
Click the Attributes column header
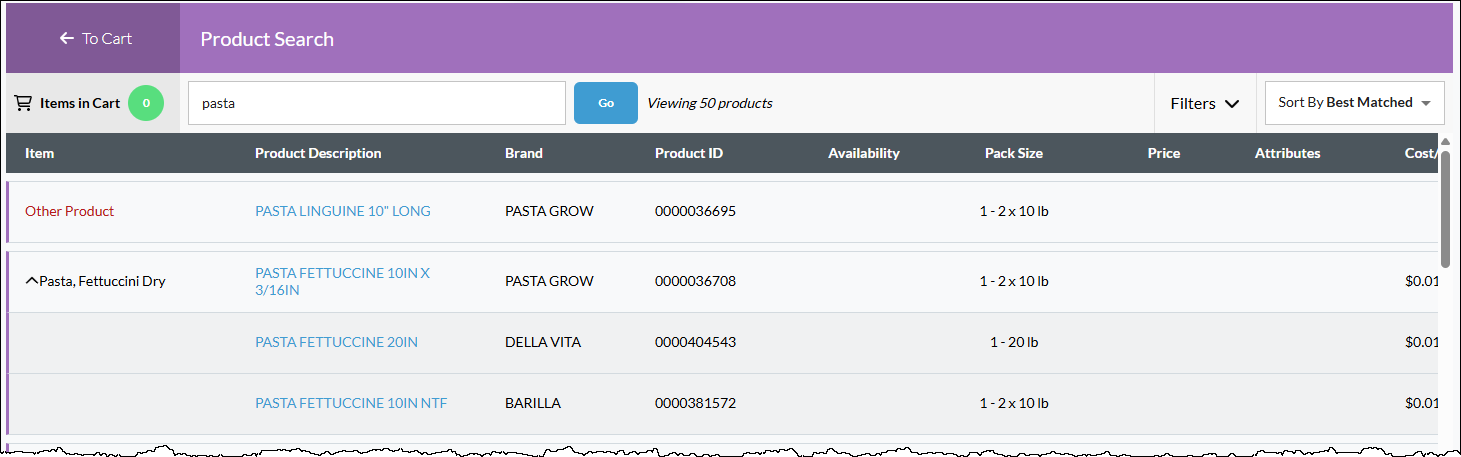click(x=1288, y=153)
